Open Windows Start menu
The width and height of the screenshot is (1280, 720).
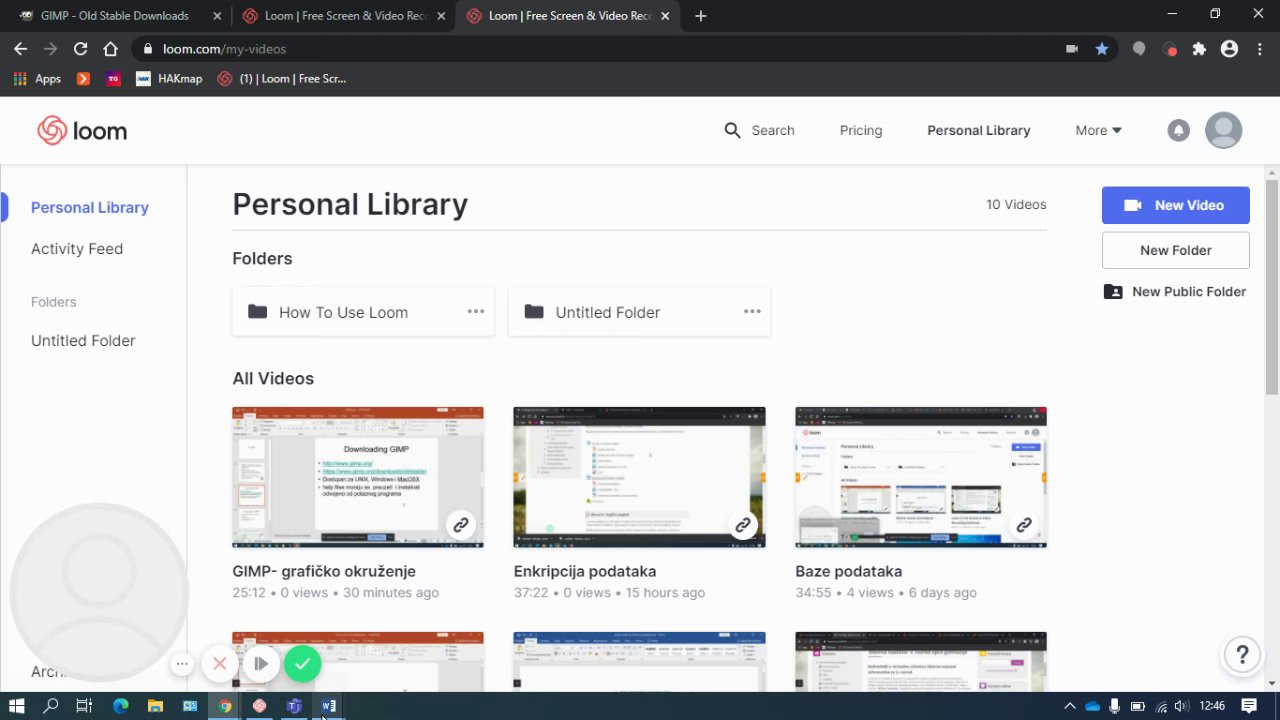tap(16, 706)
